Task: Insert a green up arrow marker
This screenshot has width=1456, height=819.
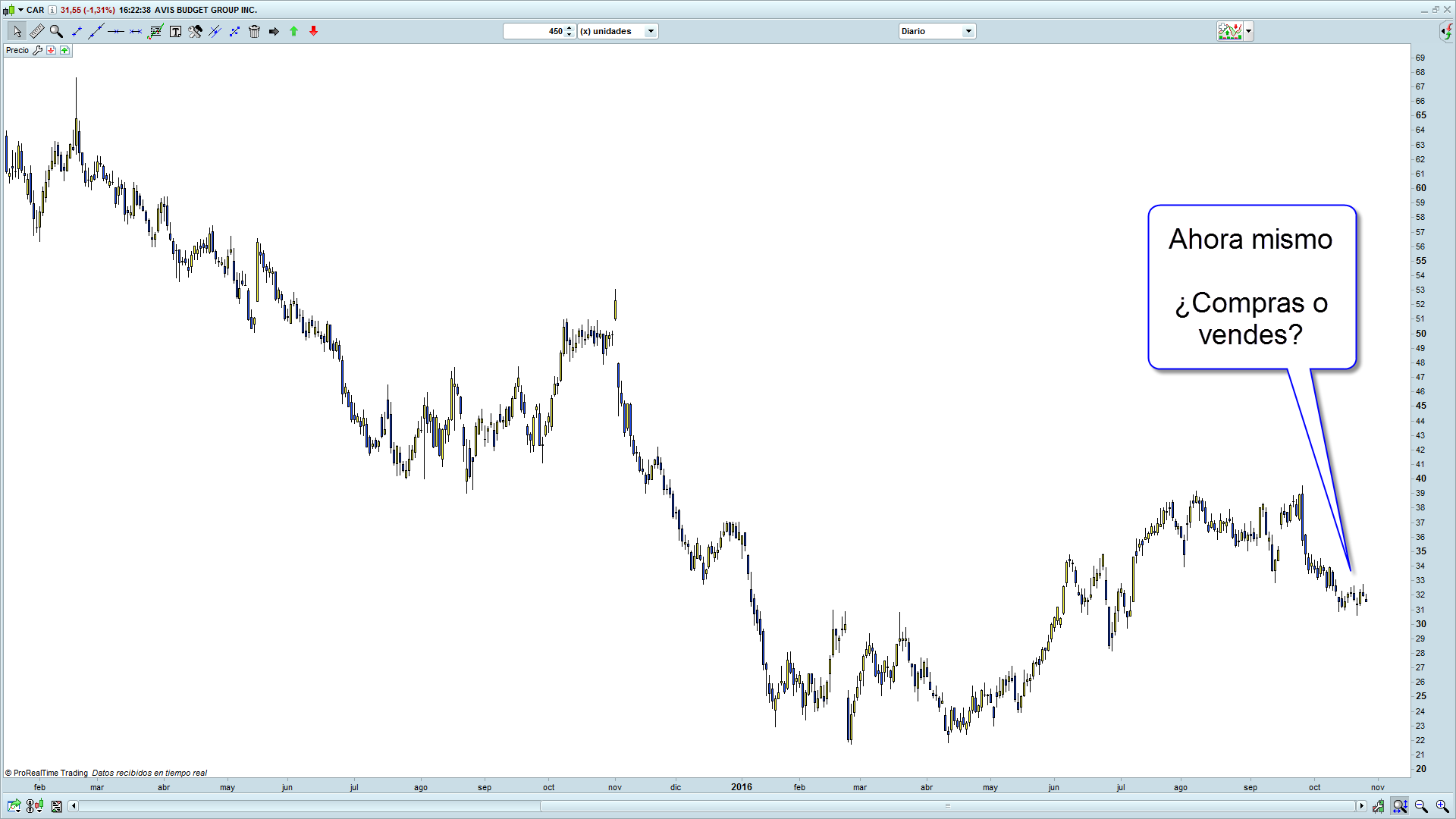Action: 293,31
